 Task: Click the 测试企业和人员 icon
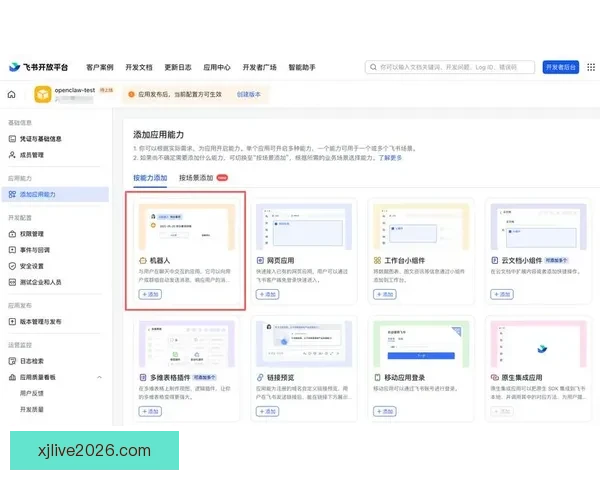pos(12,282)
